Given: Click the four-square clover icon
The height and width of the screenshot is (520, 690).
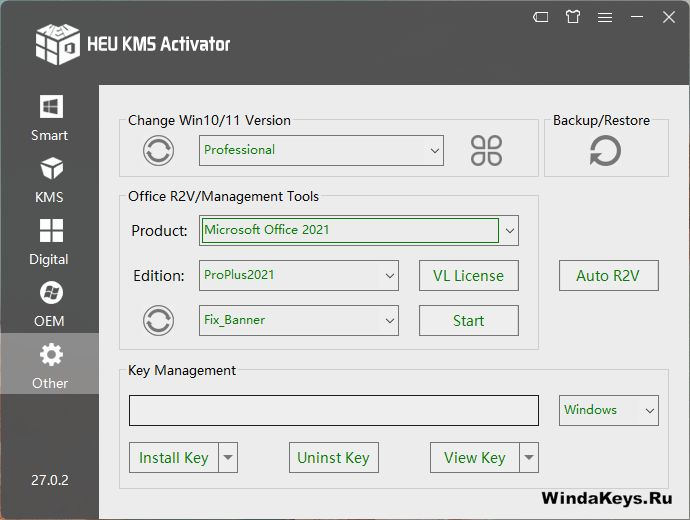Looking at the screenshot, I should pyautogui.click(x=486, y=150).
